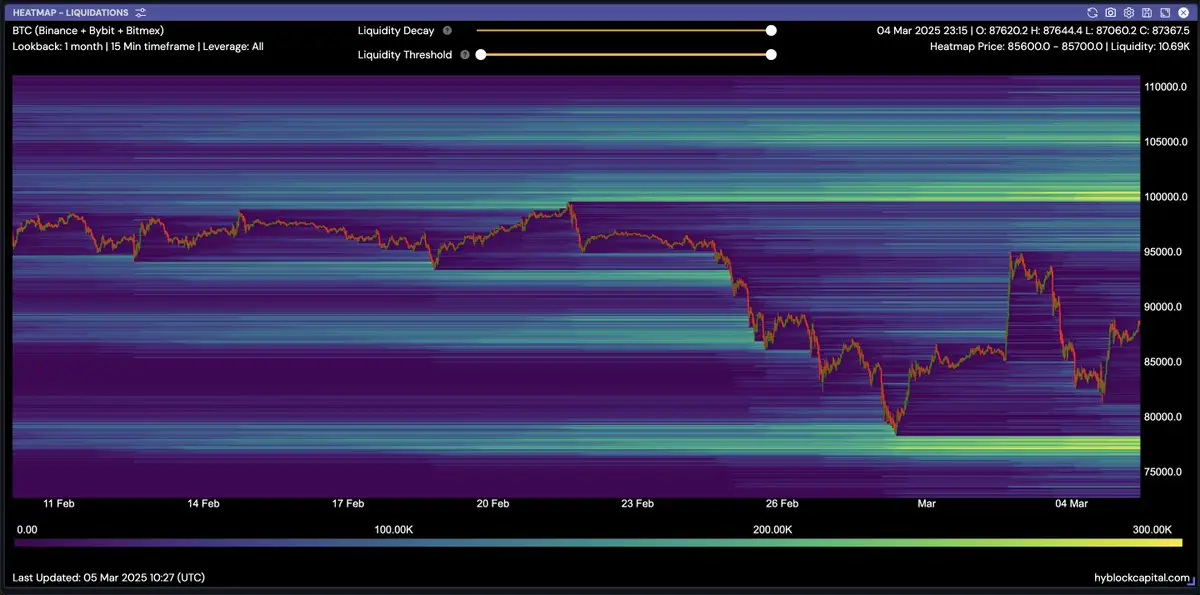Click the Liquidity Threshold label
This screenshot has height=595, width=1200.
(405, 55)
